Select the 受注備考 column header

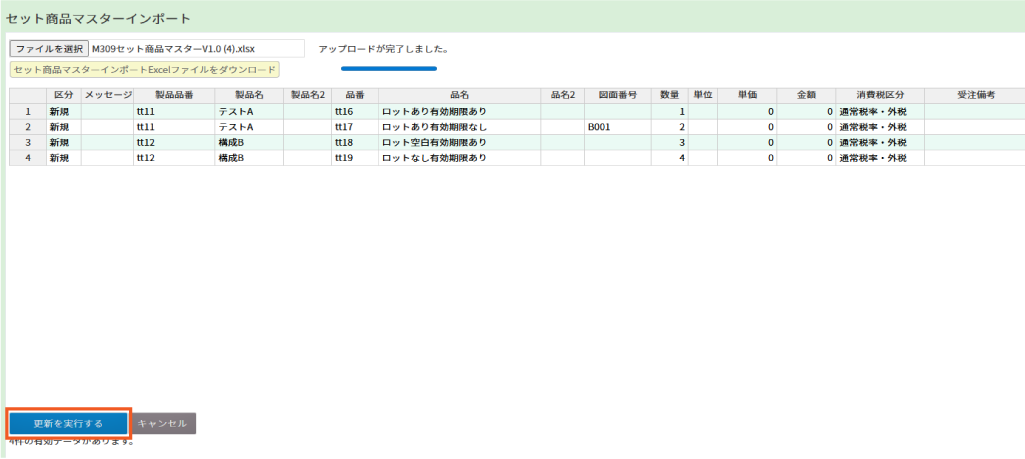[974, 95]
